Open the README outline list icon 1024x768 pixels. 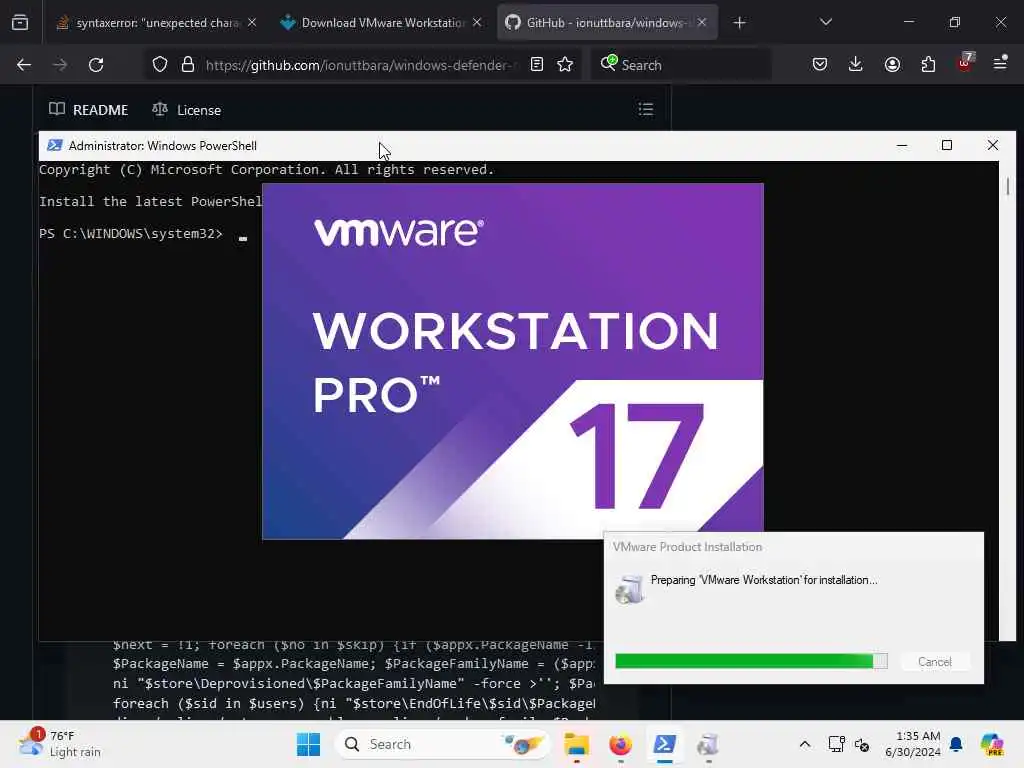pyautogui.click(x=646, y=109)
